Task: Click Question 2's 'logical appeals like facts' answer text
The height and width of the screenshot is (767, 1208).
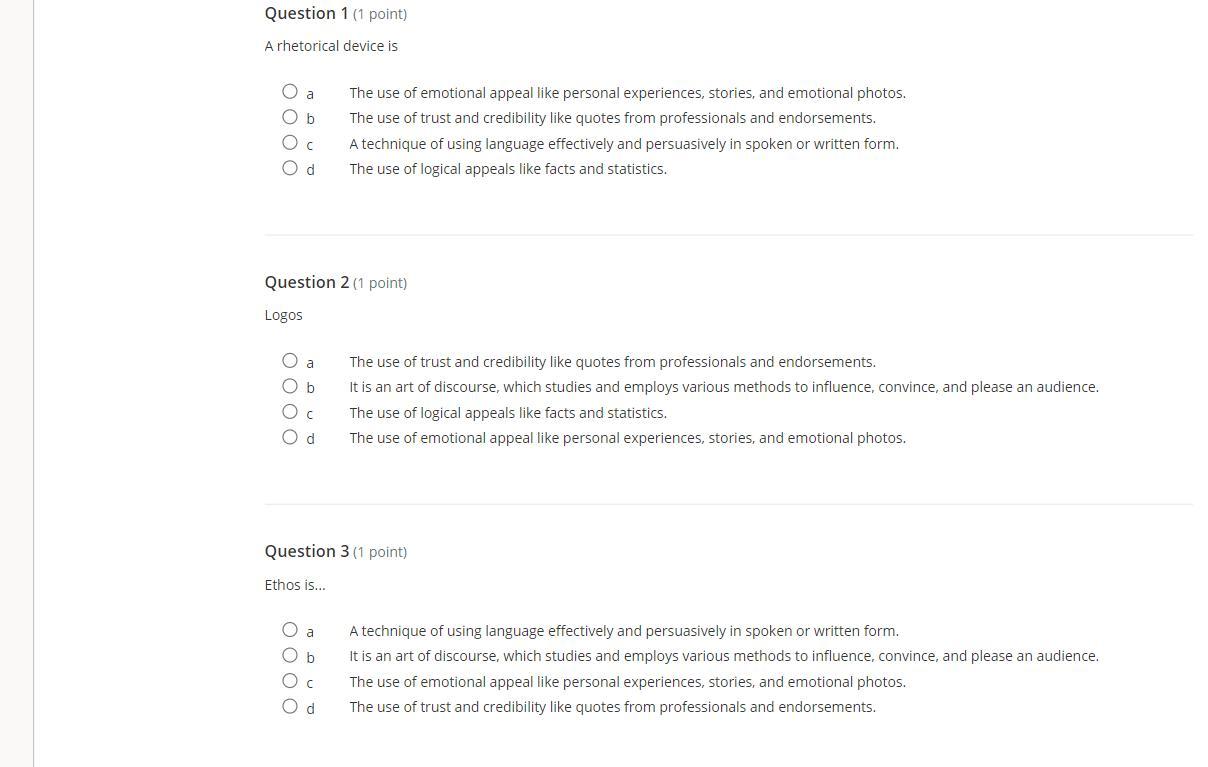Action: 507,413
